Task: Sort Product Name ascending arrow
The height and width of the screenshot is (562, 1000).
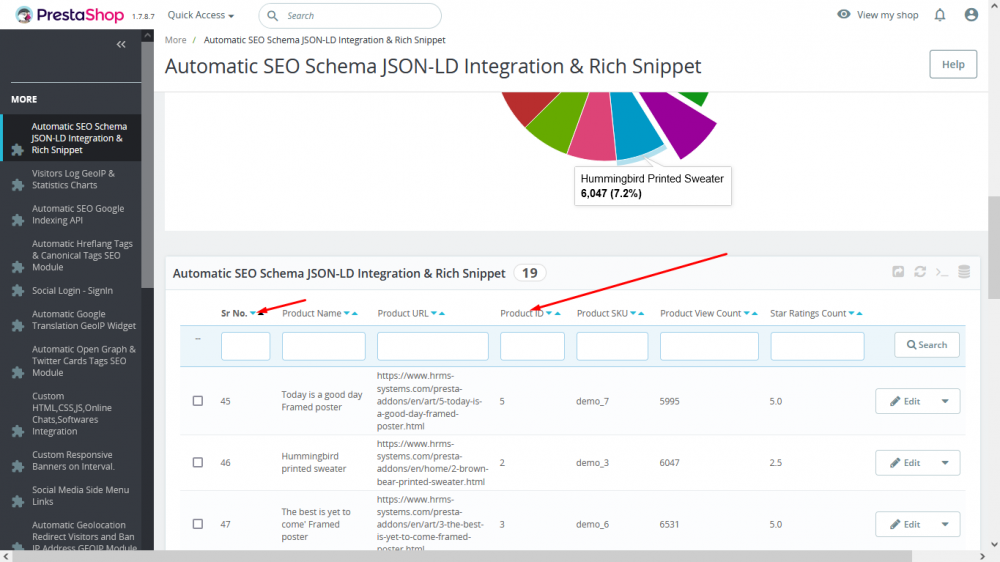Action: coord(355,313)
